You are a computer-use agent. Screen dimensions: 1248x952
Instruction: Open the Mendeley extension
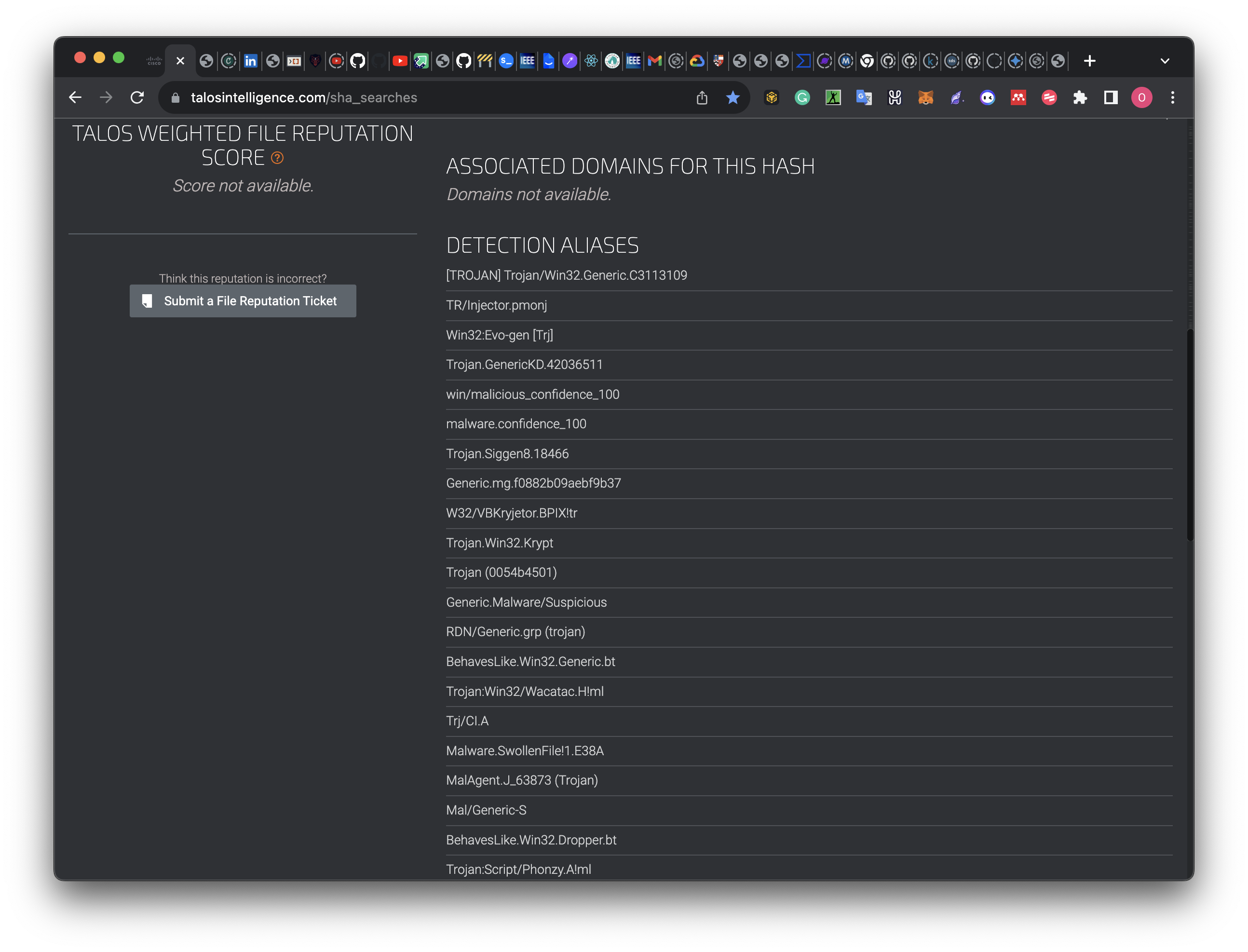1018,97
